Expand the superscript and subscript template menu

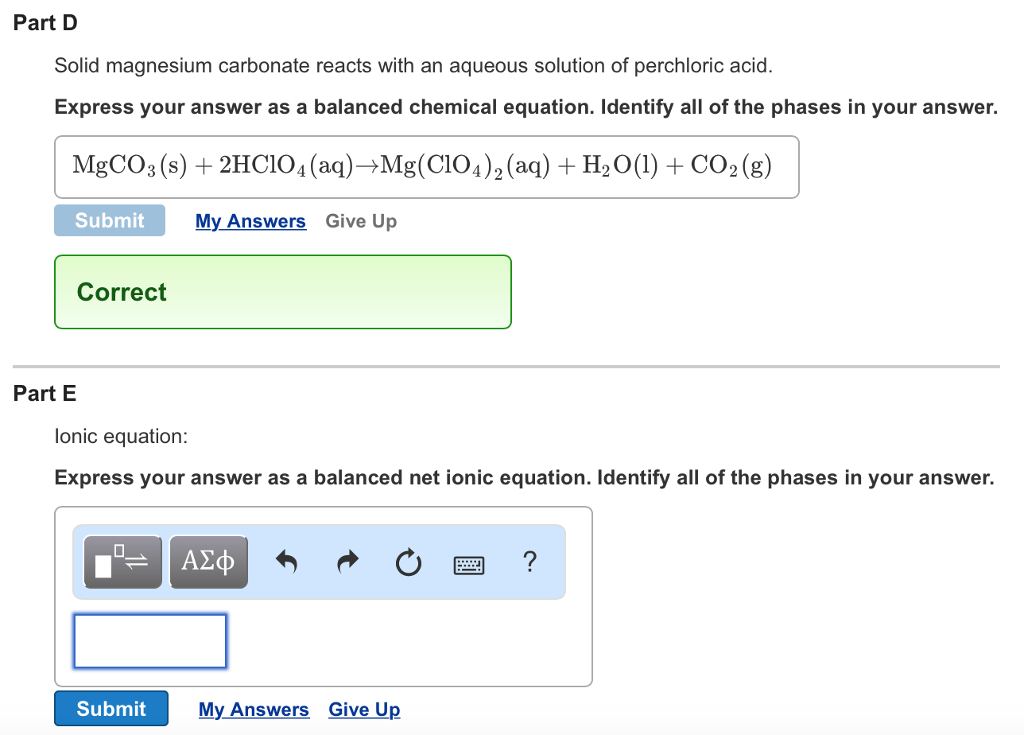click(120, 561)
